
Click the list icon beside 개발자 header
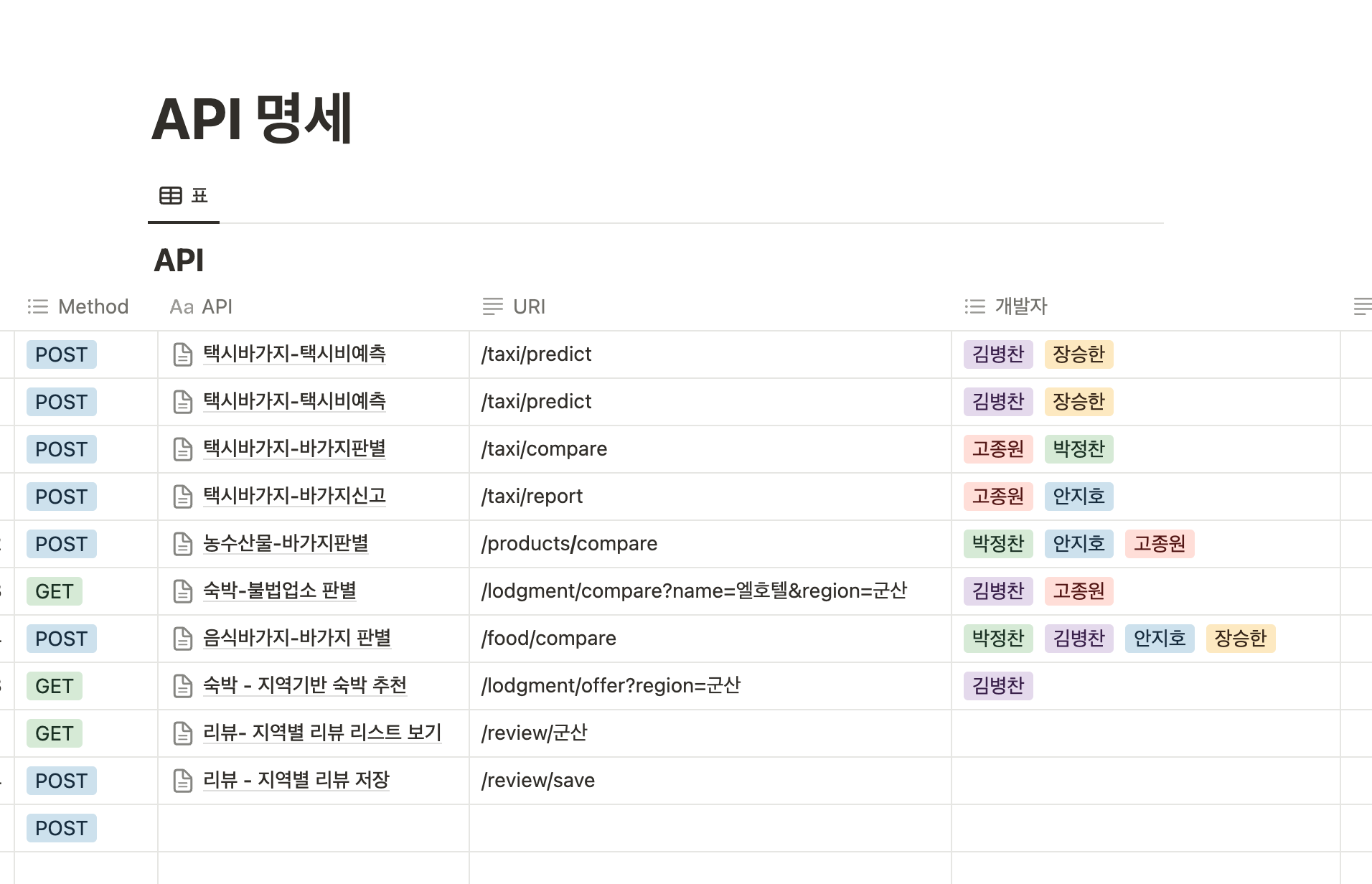(x=975, y=306)
